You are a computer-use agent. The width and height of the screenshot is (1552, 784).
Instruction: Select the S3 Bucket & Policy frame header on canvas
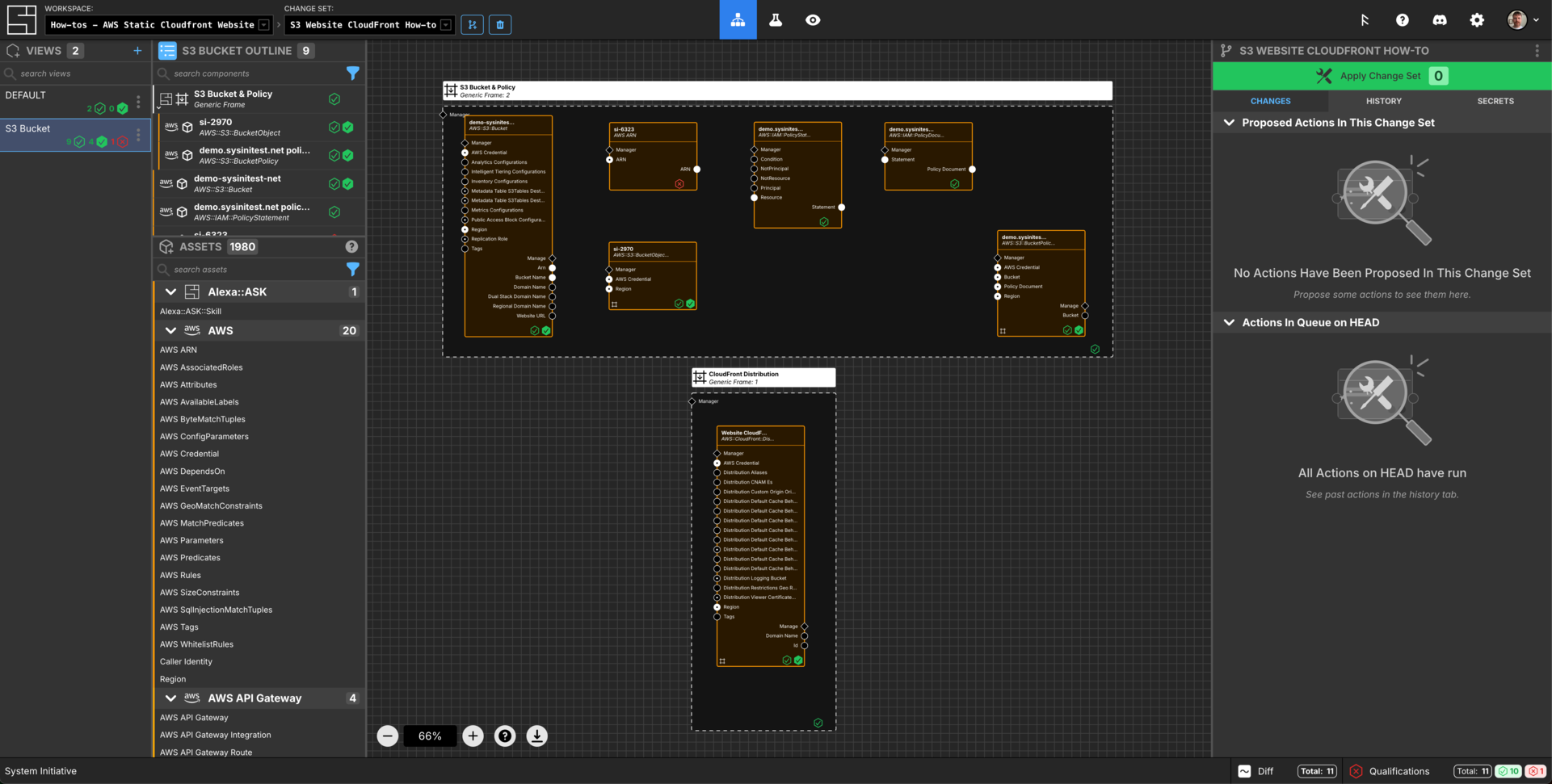(777, 90)
